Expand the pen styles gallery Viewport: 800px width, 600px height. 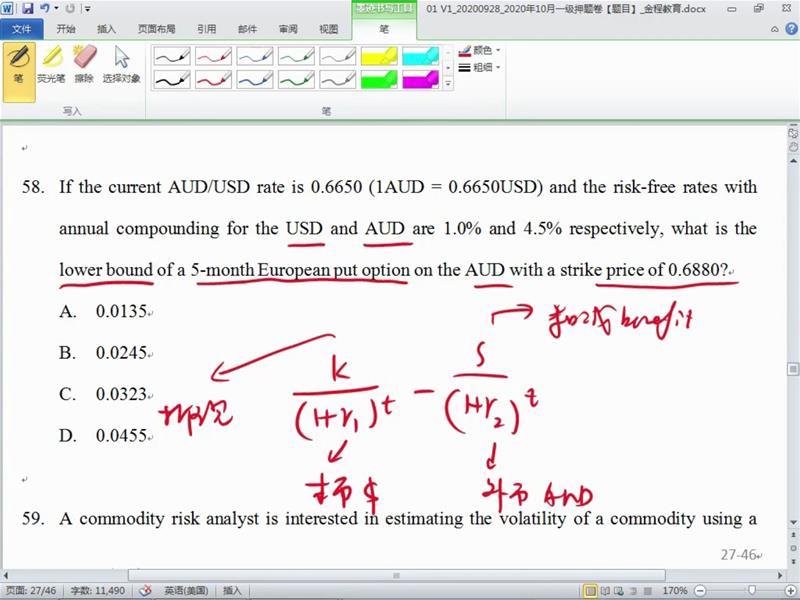coord(447,83)
